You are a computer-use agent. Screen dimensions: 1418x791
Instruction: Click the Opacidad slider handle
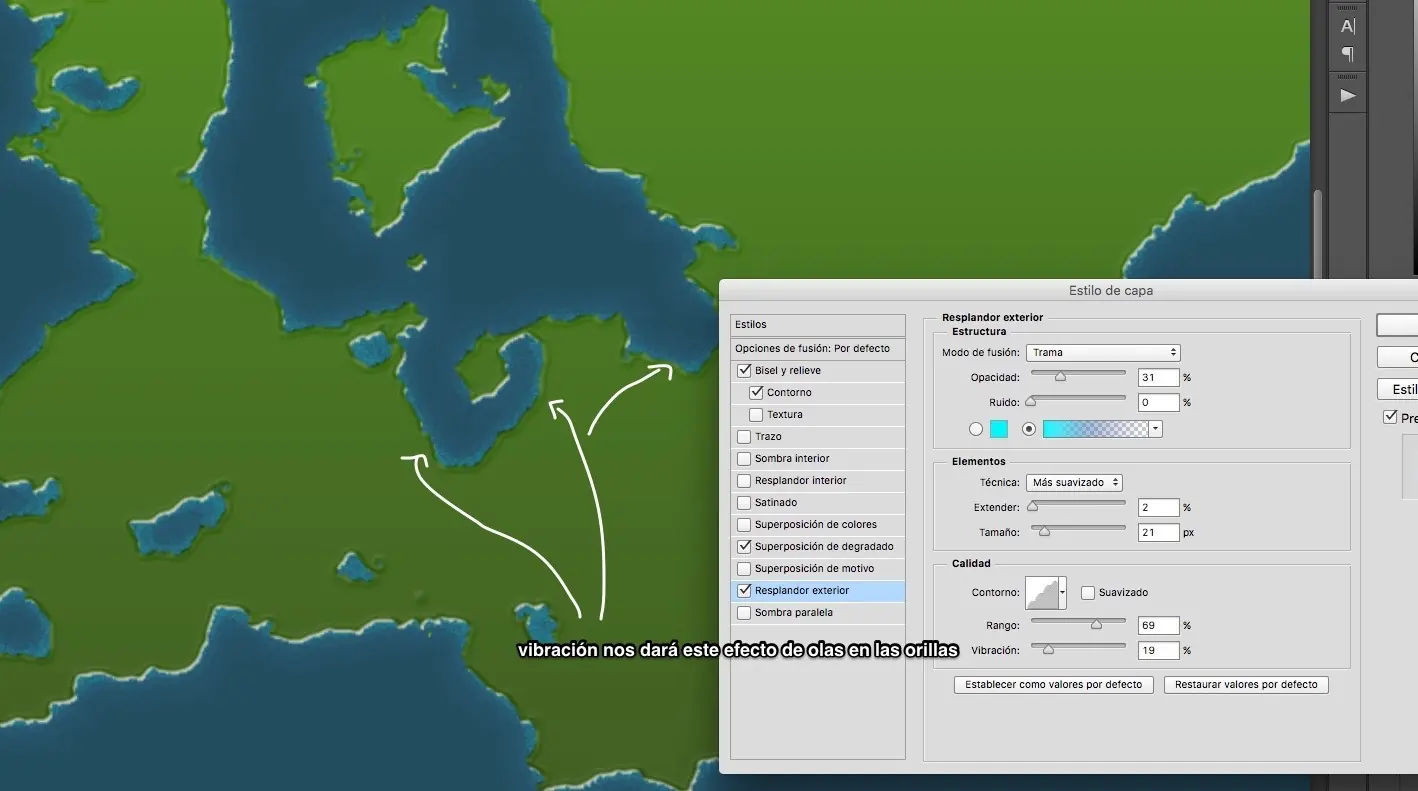(1060, 377)
